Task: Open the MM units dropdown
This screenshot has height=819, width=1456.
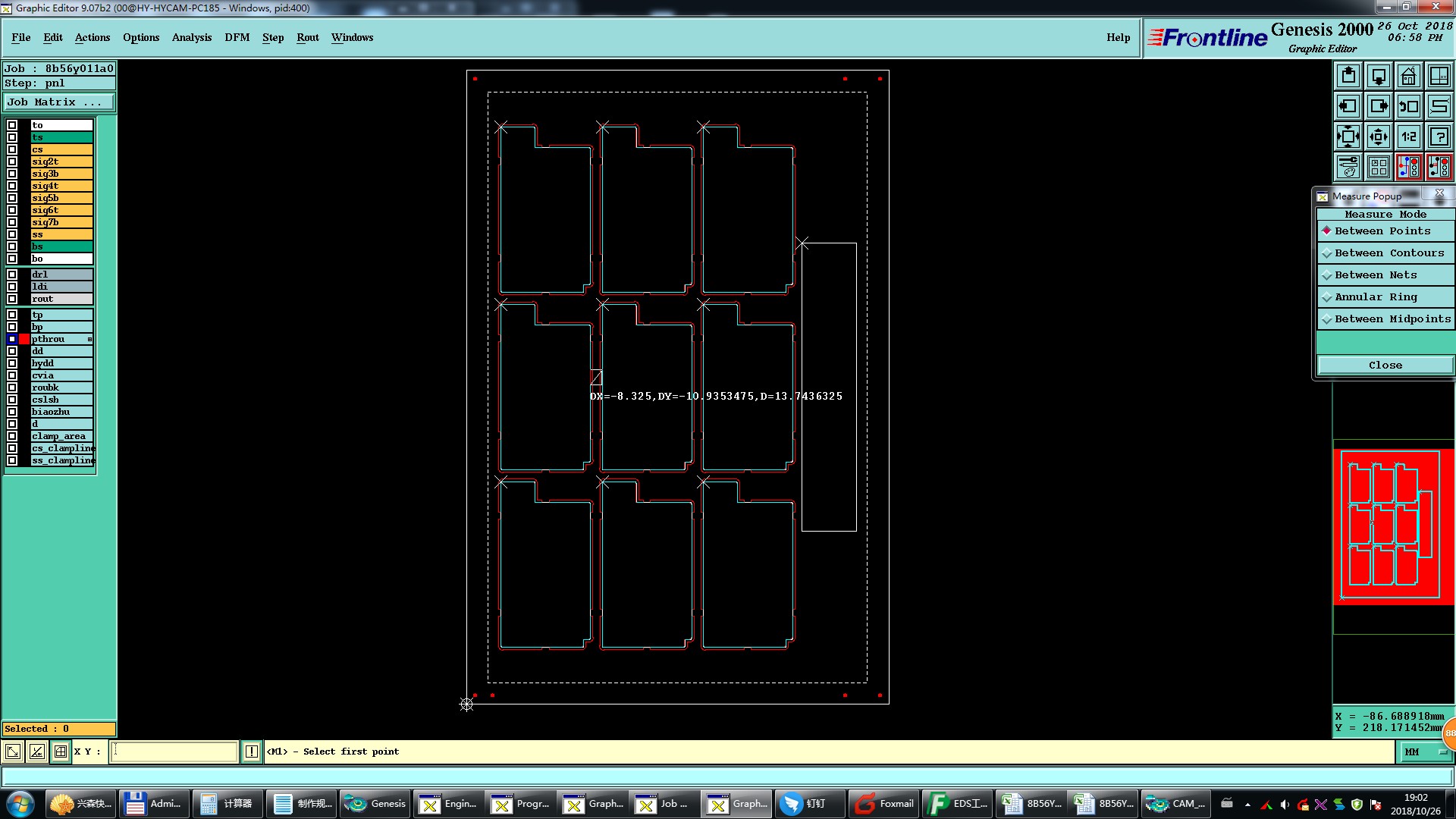Action: 1425,752
